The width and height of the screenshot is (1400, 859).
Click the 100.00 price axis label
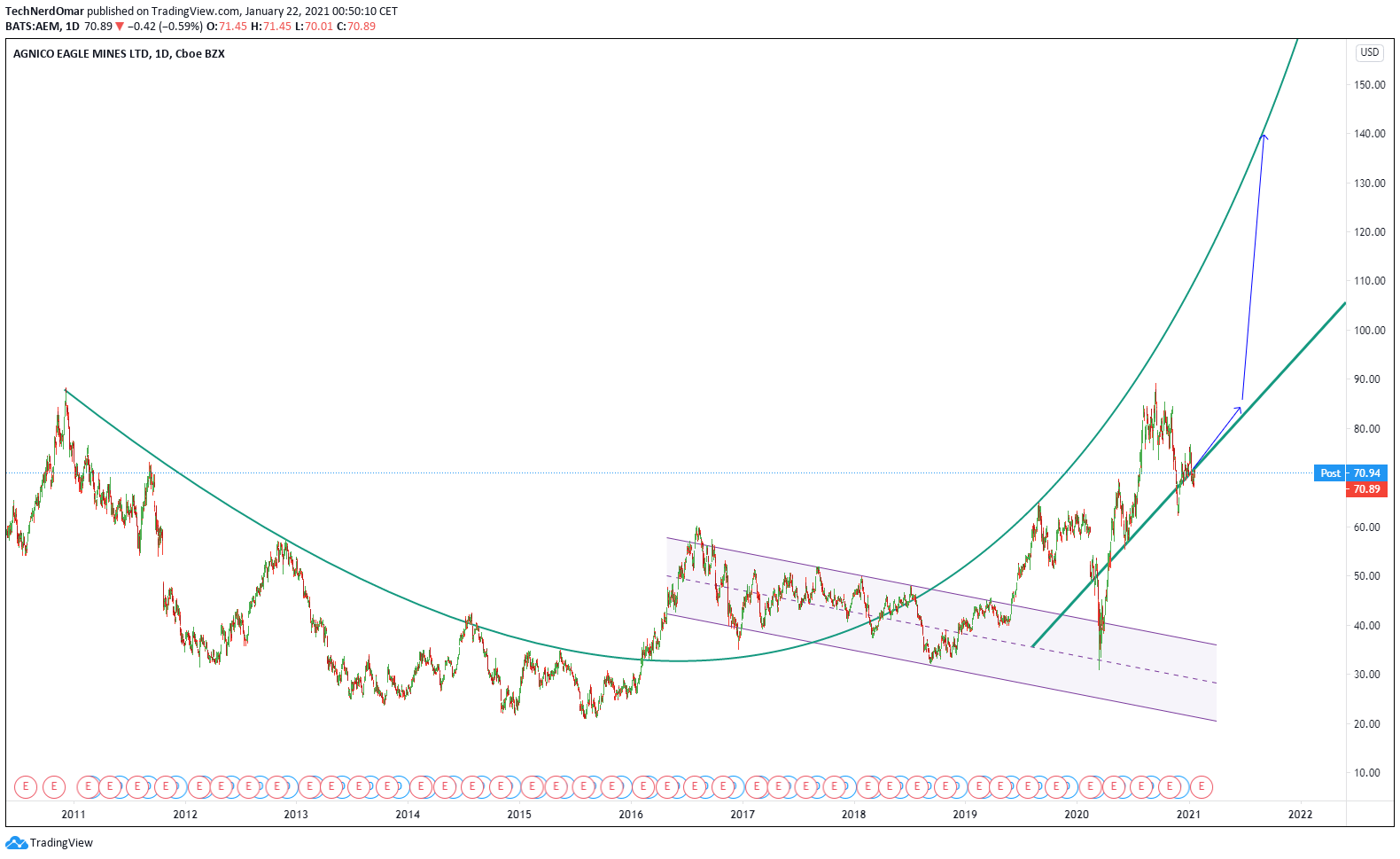[x=1369, y=331]
